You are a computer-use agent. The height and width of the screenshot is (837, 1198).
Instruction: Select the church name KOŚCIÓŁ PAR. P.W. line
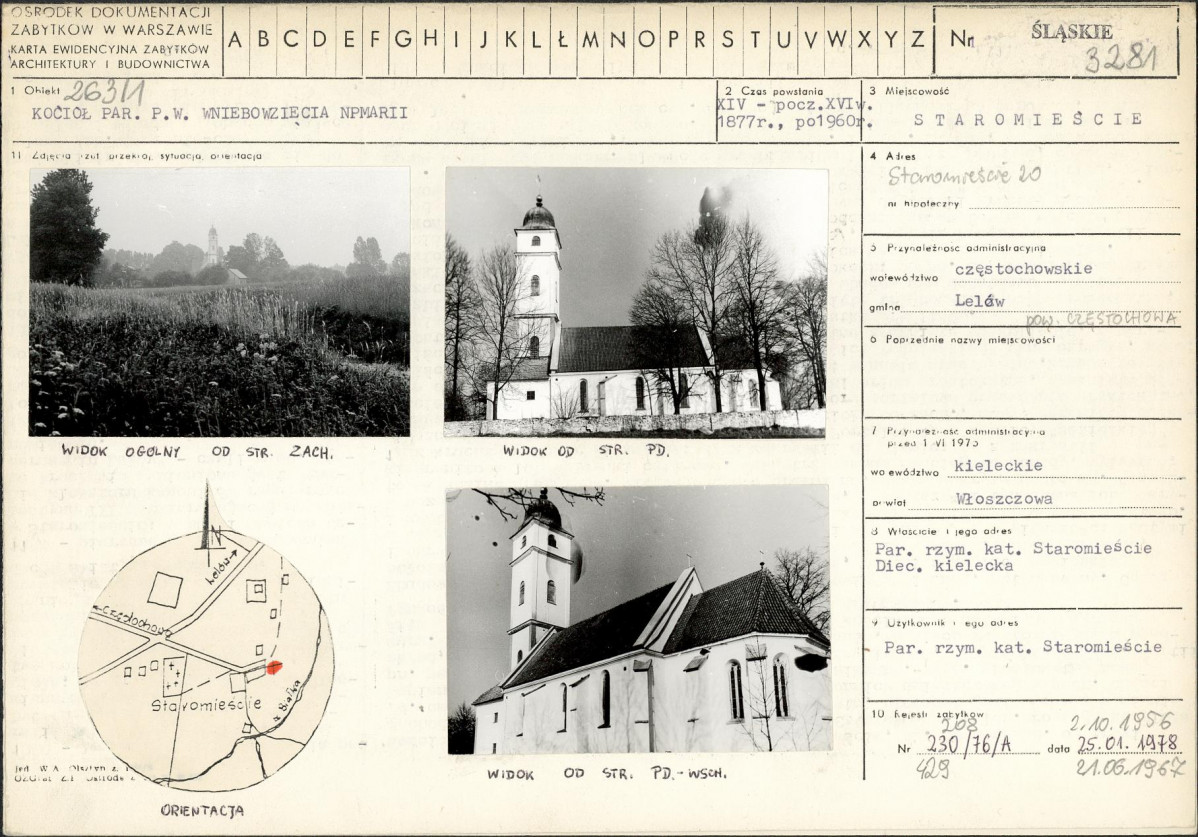(219, 114)
